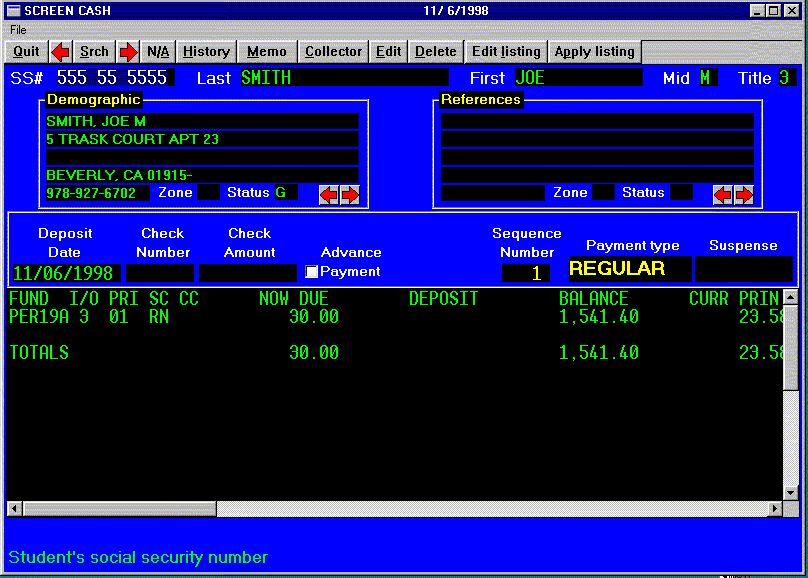This screenshot has width=808, height=578.
Task: Click the Collector button
Action: point(333,52)
